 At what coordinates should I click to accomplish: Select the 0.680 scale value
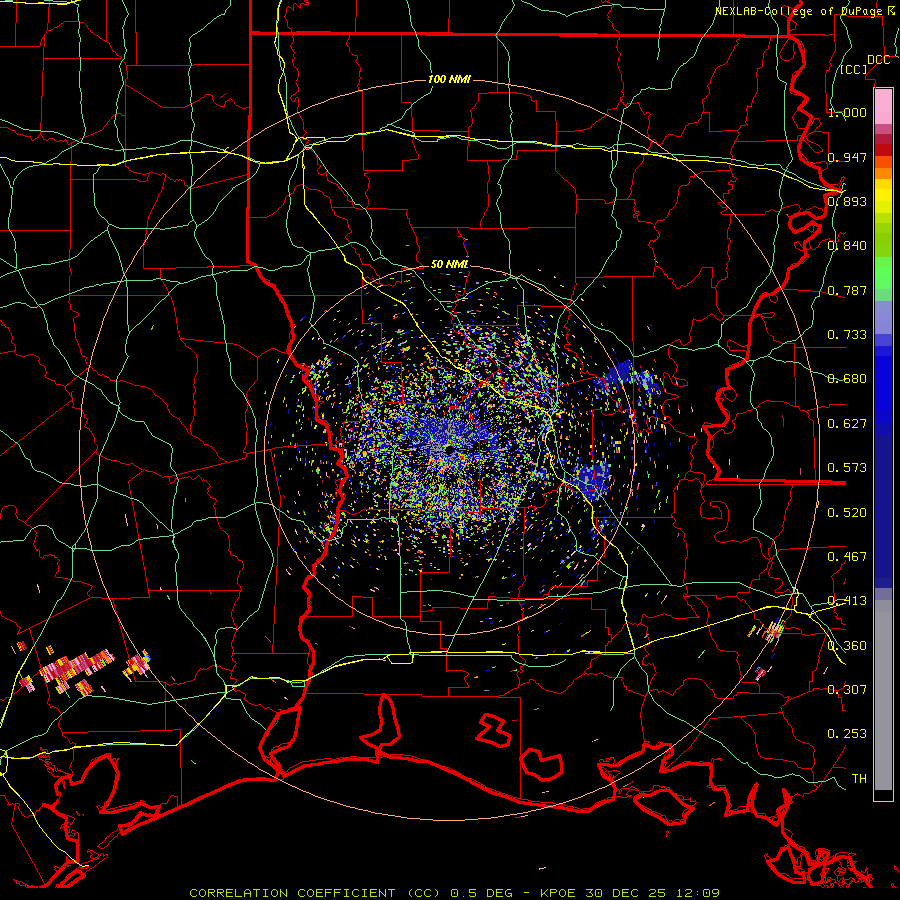(x=847, y=379)
